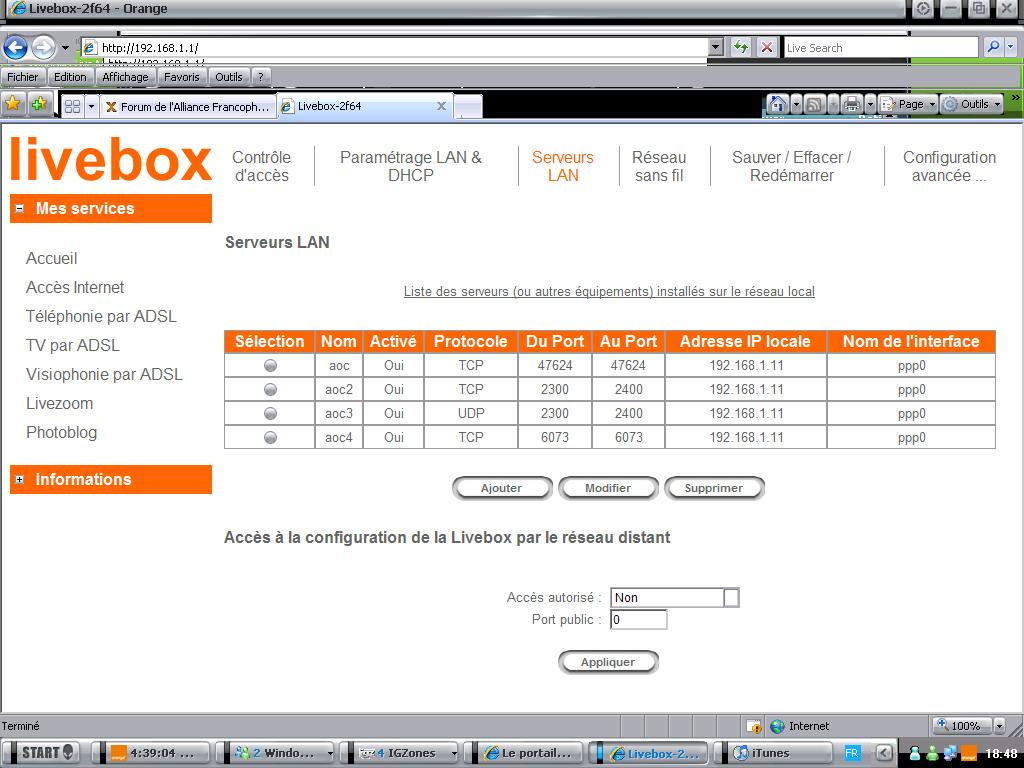This screenshot has height=768, width=1024.
Task: Open the Fichier menu
Action: [23, 77]
